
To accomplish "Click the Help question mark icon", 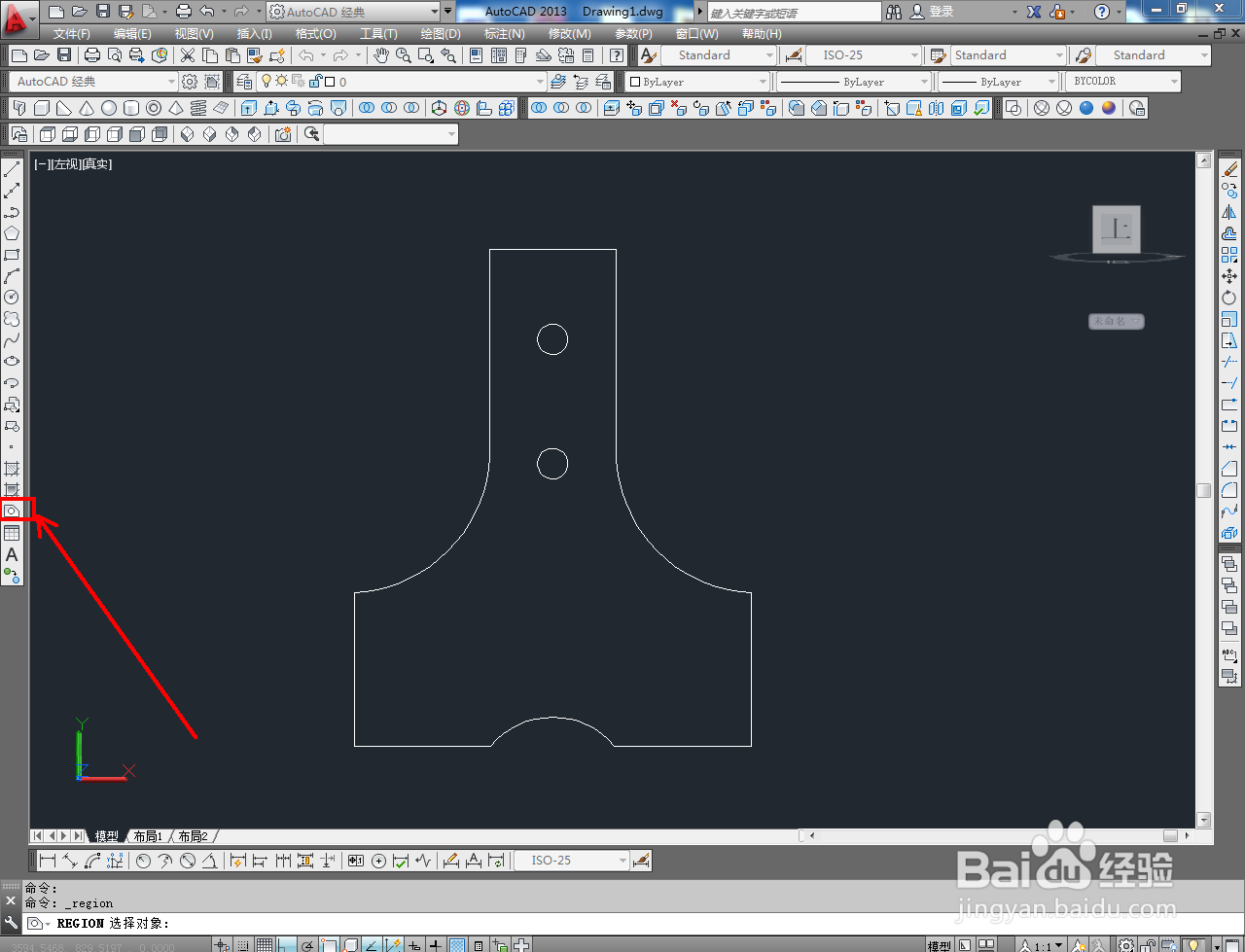I will click(1101, 12).
